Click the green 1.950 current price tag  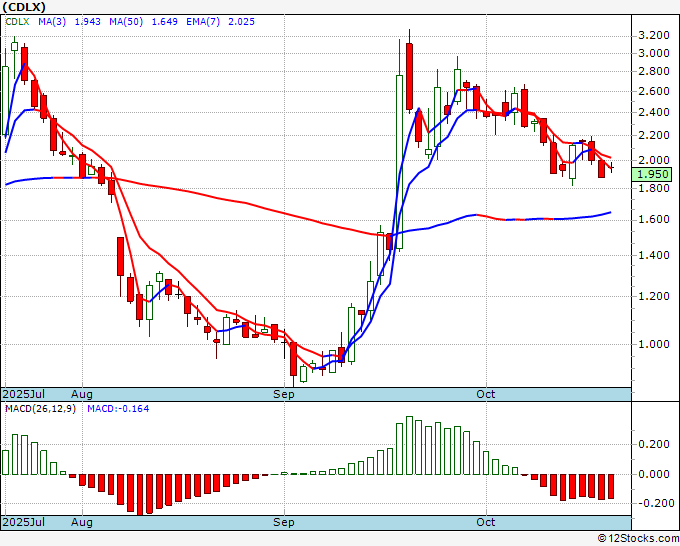coord(654,174)
